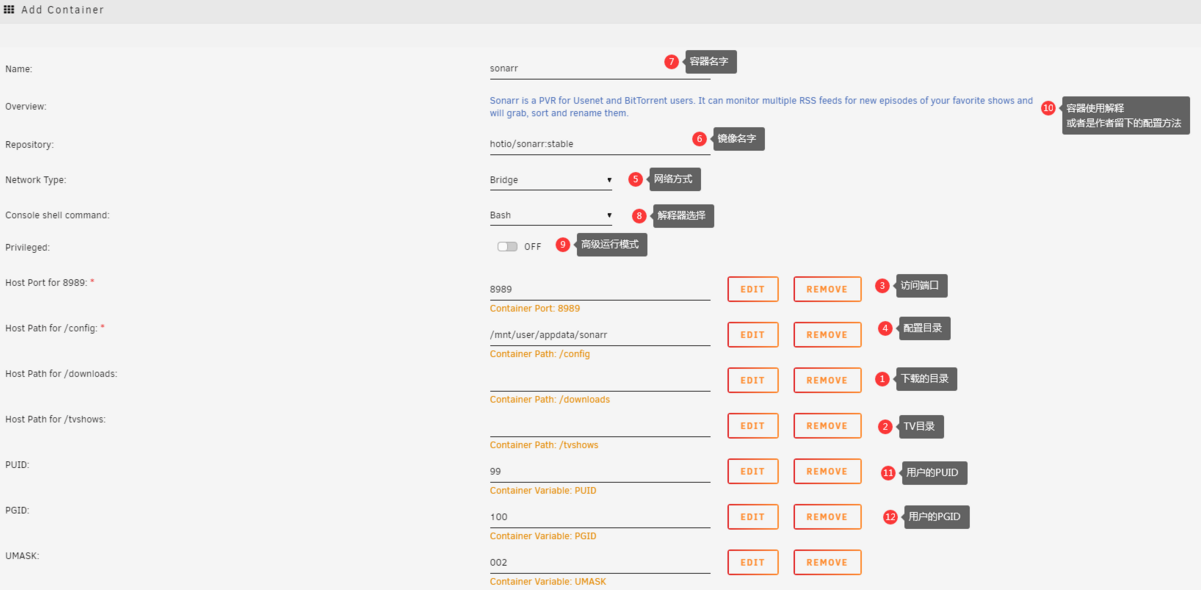The height and width of the screenshot is (590, 1201).
Task: Remove the /tvshows path entry
Action: (827, 426)
